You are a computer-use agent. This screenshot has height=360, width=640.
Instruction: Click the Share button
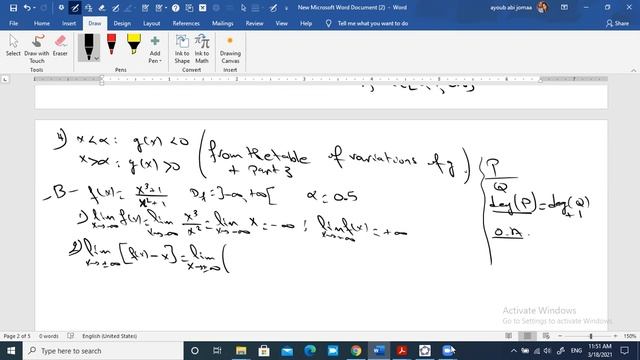click(617, 24)
